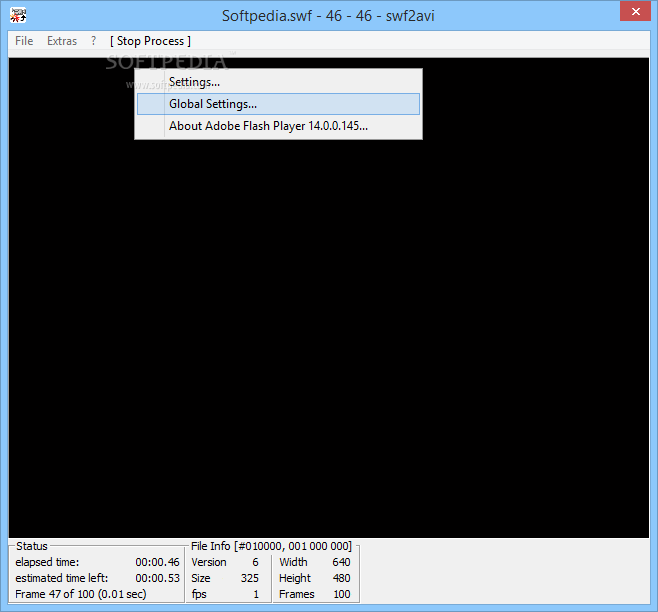The width and height of the screenshot is (658, 612).
Task: Click the swf2avi app icon in title bar
Action: pyautogui.click(x=18, y=16)
